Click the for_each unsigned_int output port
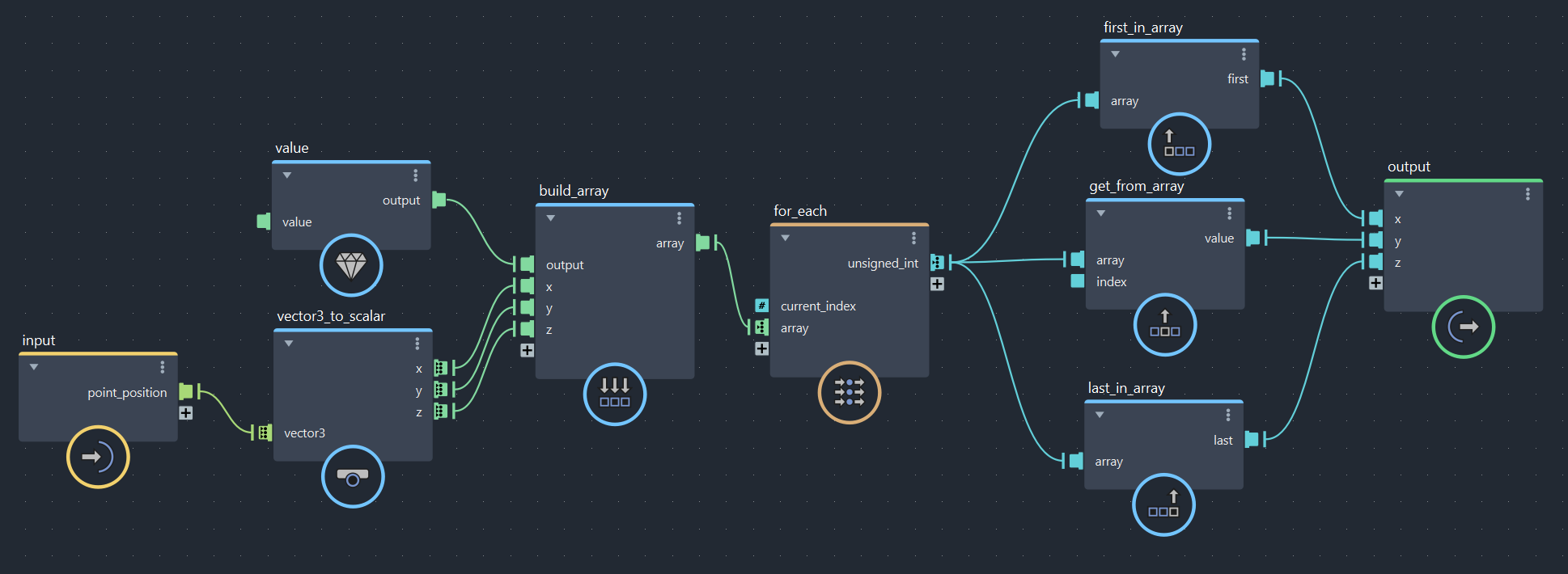Viewport: 1568px width, 574px height. [937, 262]
